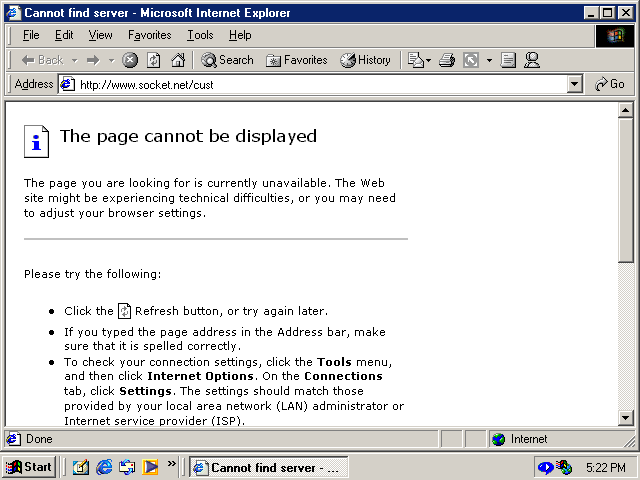Click the Refresh toolbar icon
The image size is (640, 480).
153,60
